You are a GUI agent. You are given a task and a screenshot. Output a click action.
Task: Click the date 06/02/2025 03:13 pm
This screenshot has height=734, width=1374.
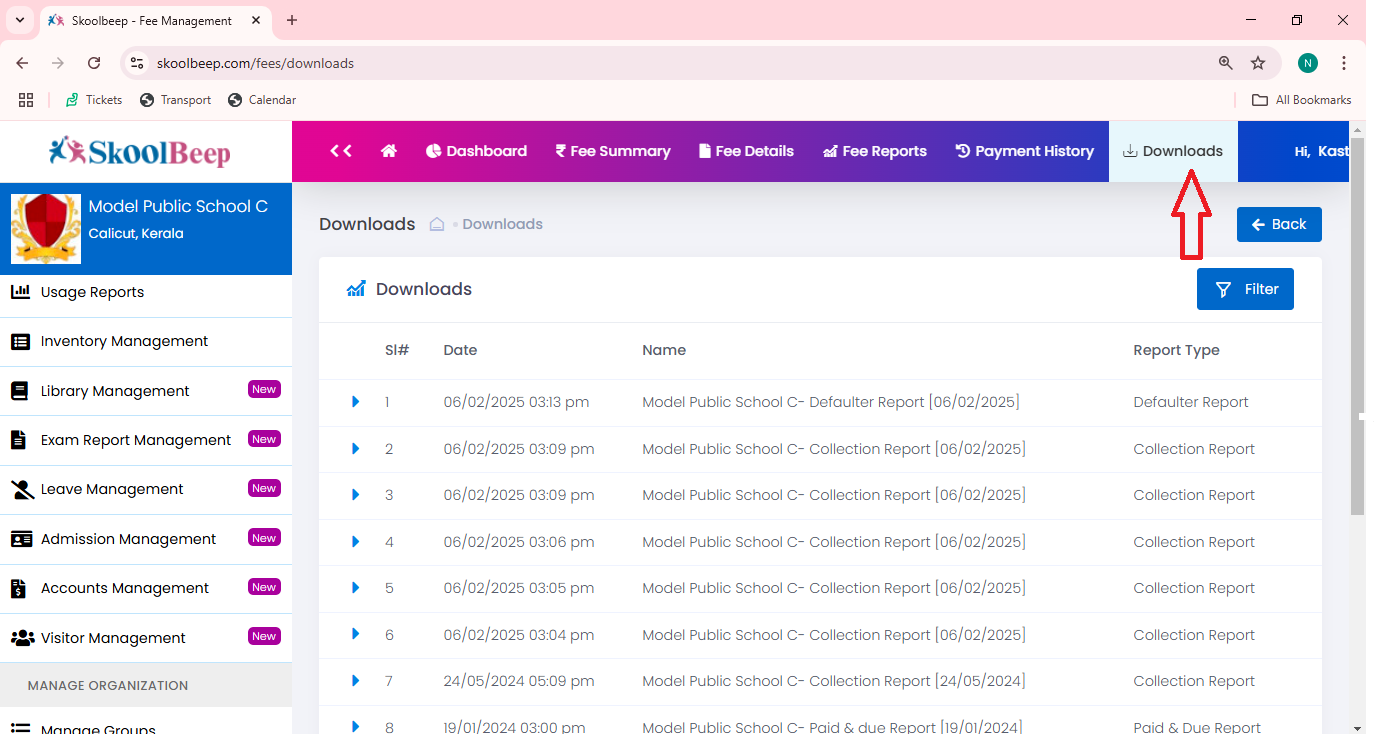(516, 402)
